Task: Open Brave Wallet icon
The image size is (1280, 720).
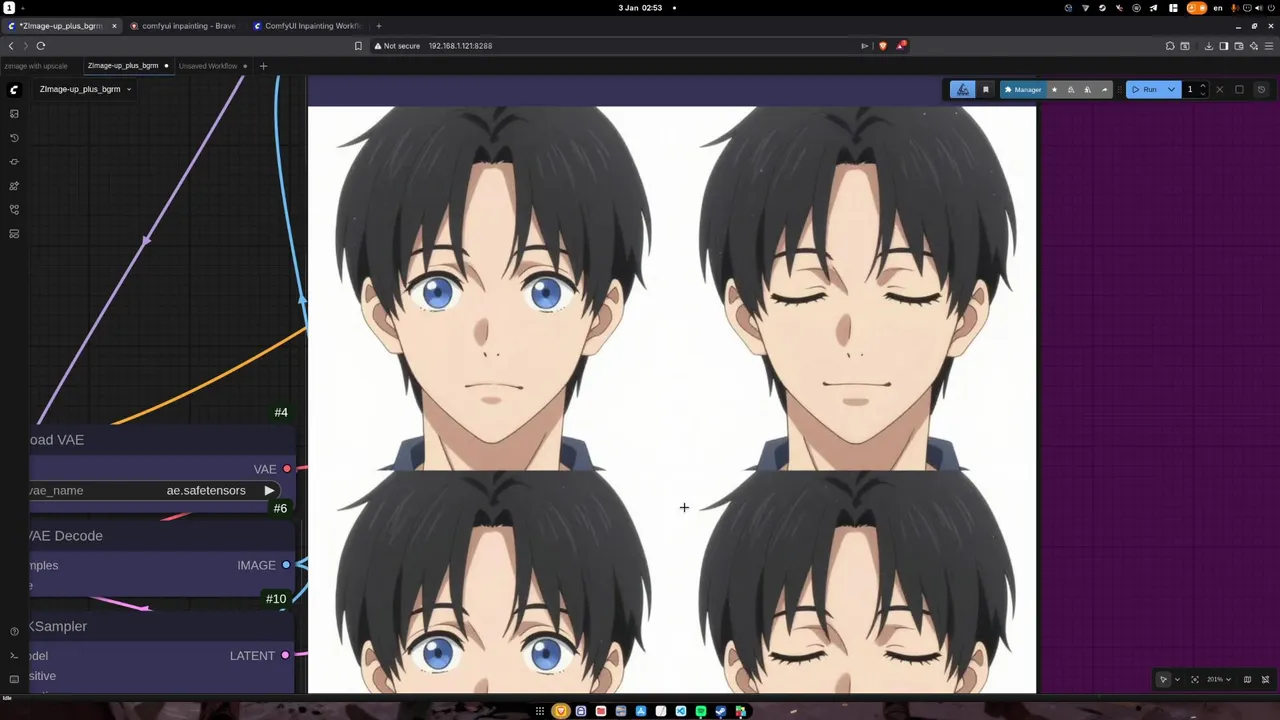Action: (x=1238, y=46)
